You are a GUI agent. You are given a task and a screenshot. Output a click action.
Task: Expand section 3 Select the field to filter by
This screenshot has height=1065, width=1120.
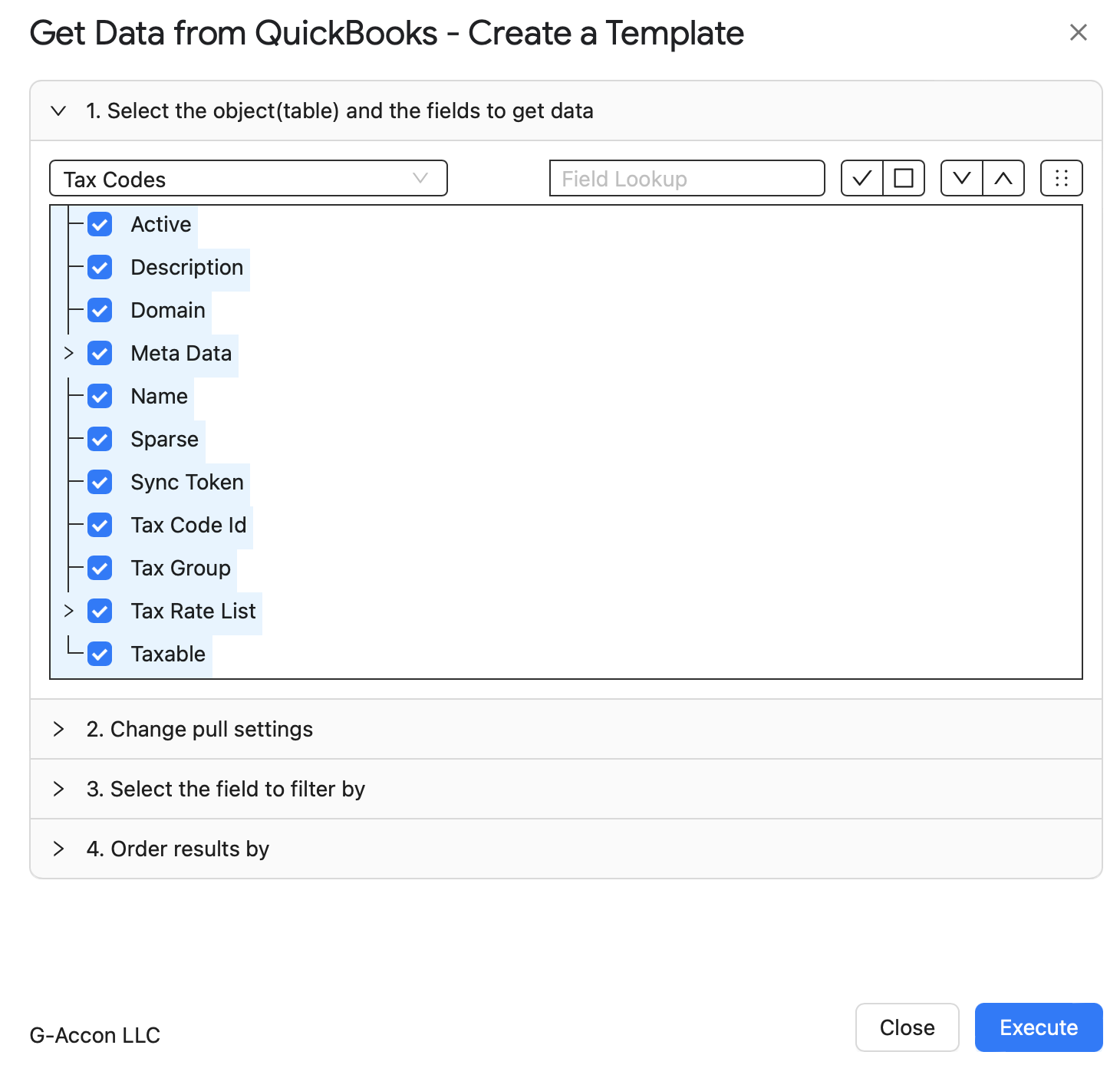pyautogui.click(x=566, y=789)
